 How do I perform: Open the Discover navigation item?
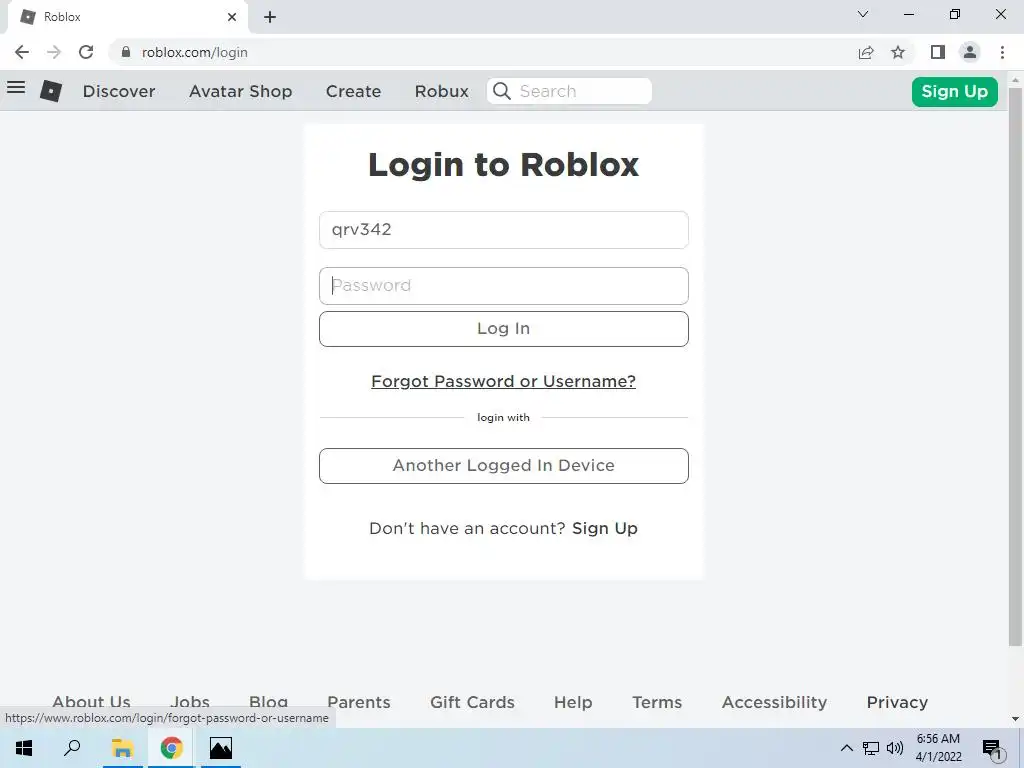coord(119,91)
